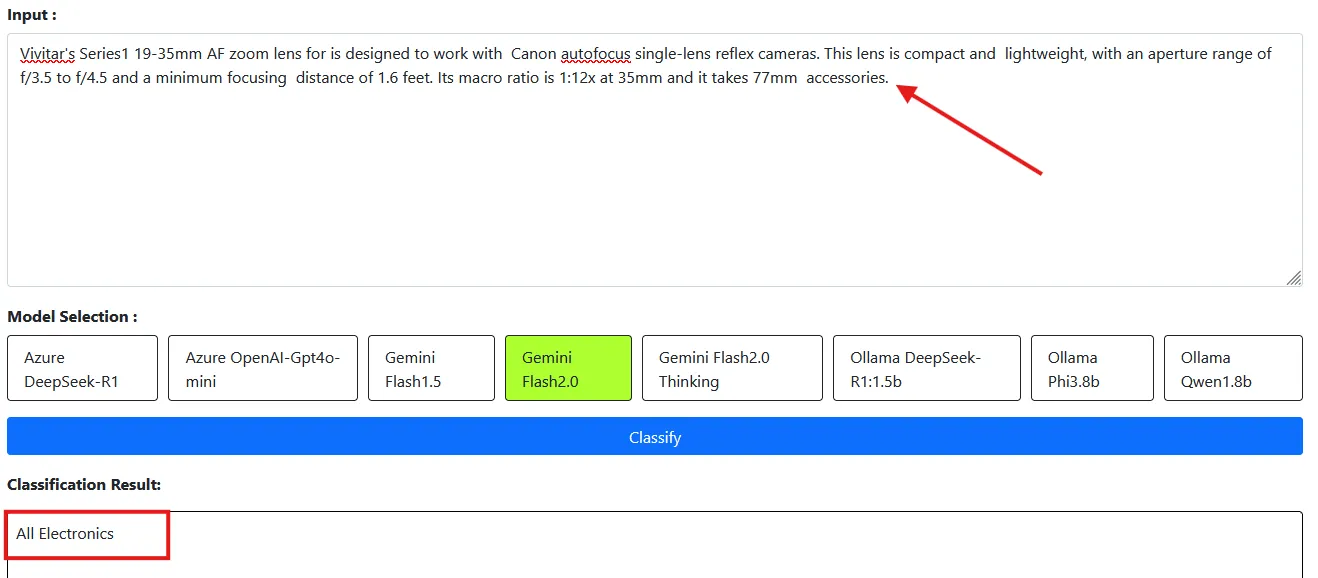The height and width of the screenshot is (578, 1318).
Task: Click the Classification Result heading
Action: coord(84,485)
